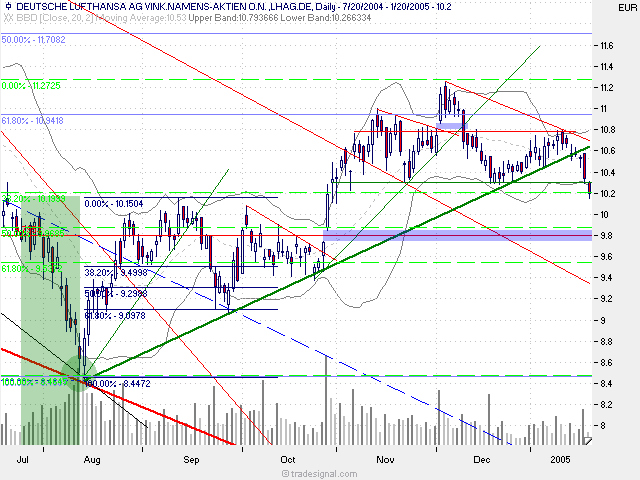Click the 2005 label on time axis
The height and width of the screenshot is (480, 640).
coord(560,460)
